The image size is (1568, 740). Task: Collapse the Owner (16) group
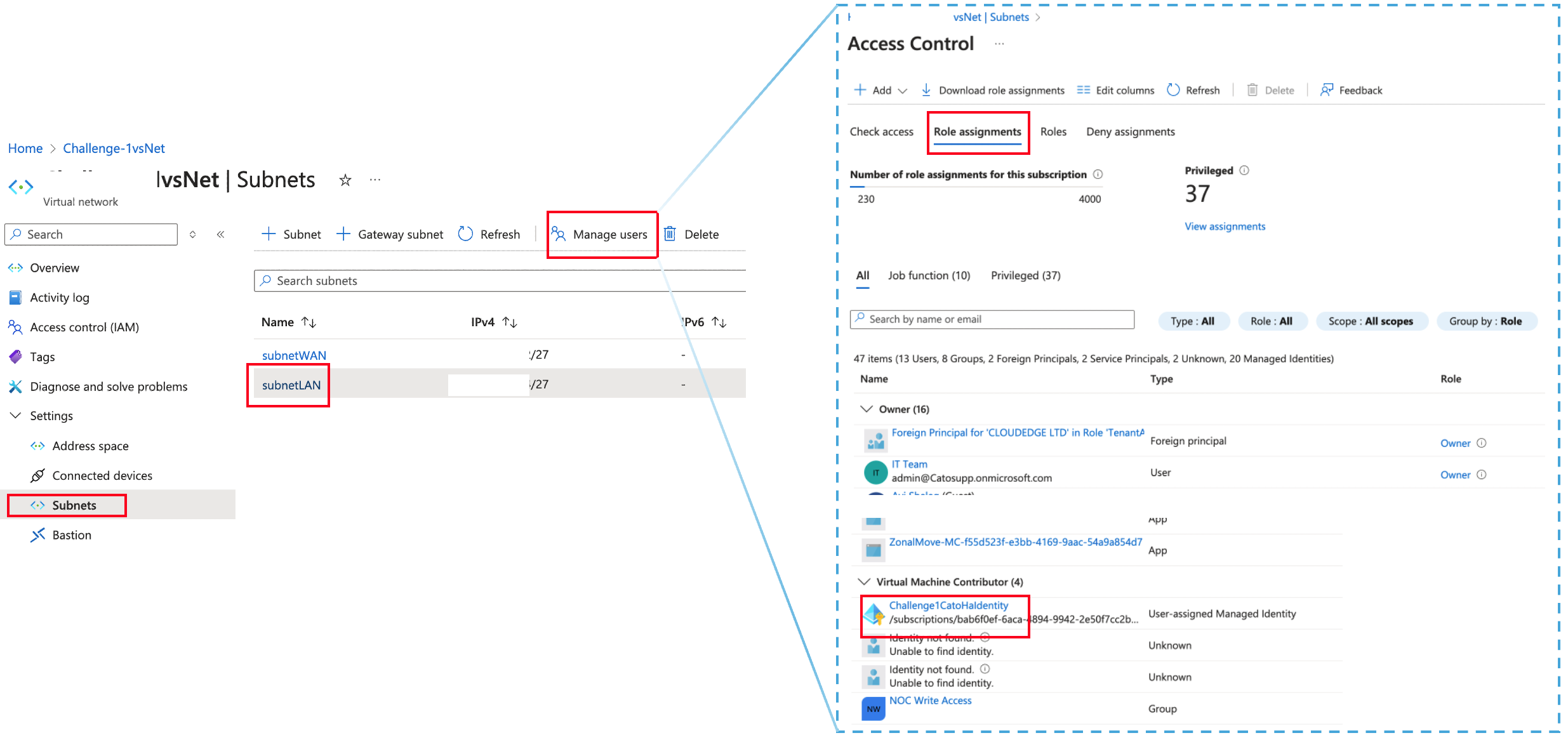coord(866,409)
